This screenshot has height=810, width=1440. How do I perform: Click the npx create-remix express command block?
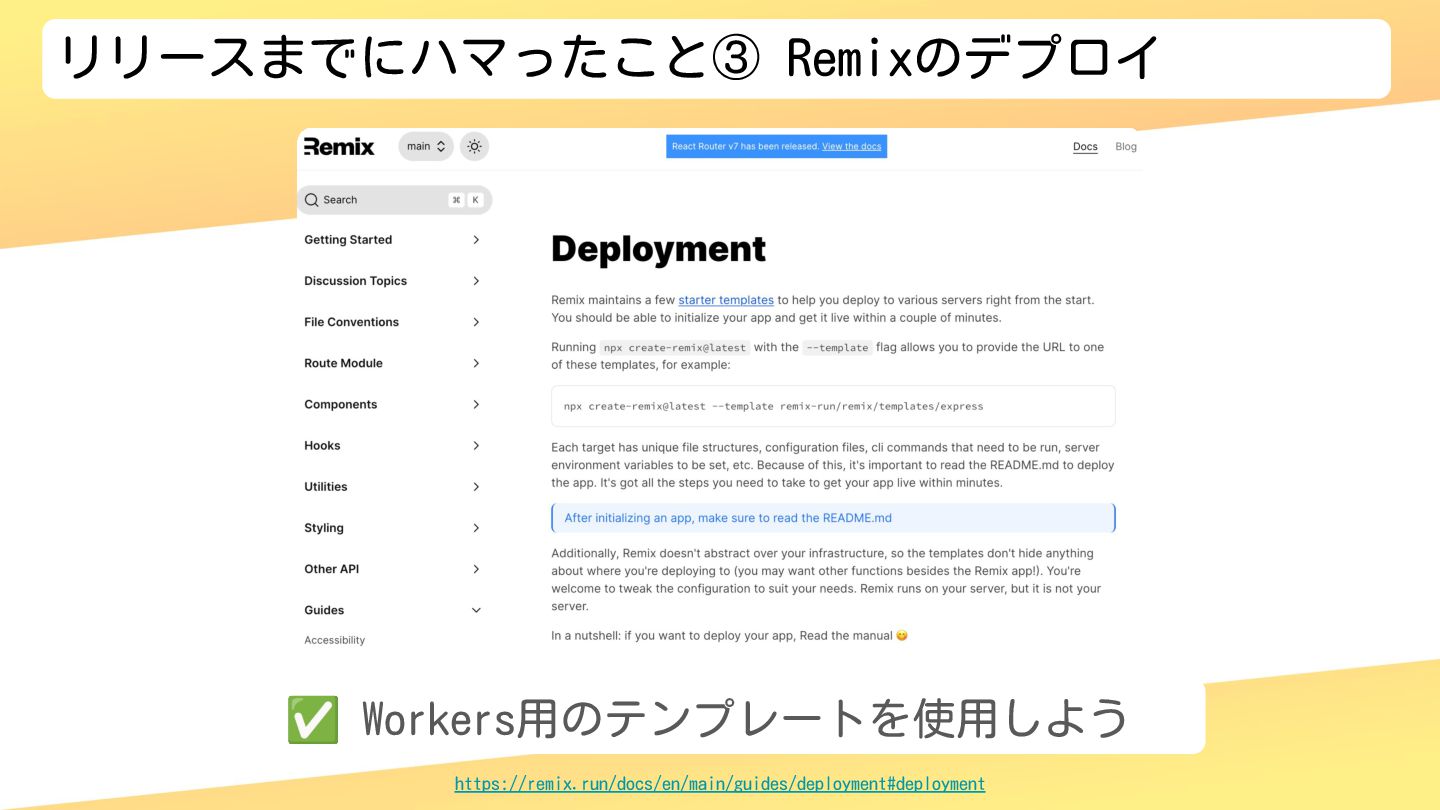tap(833, 406)
